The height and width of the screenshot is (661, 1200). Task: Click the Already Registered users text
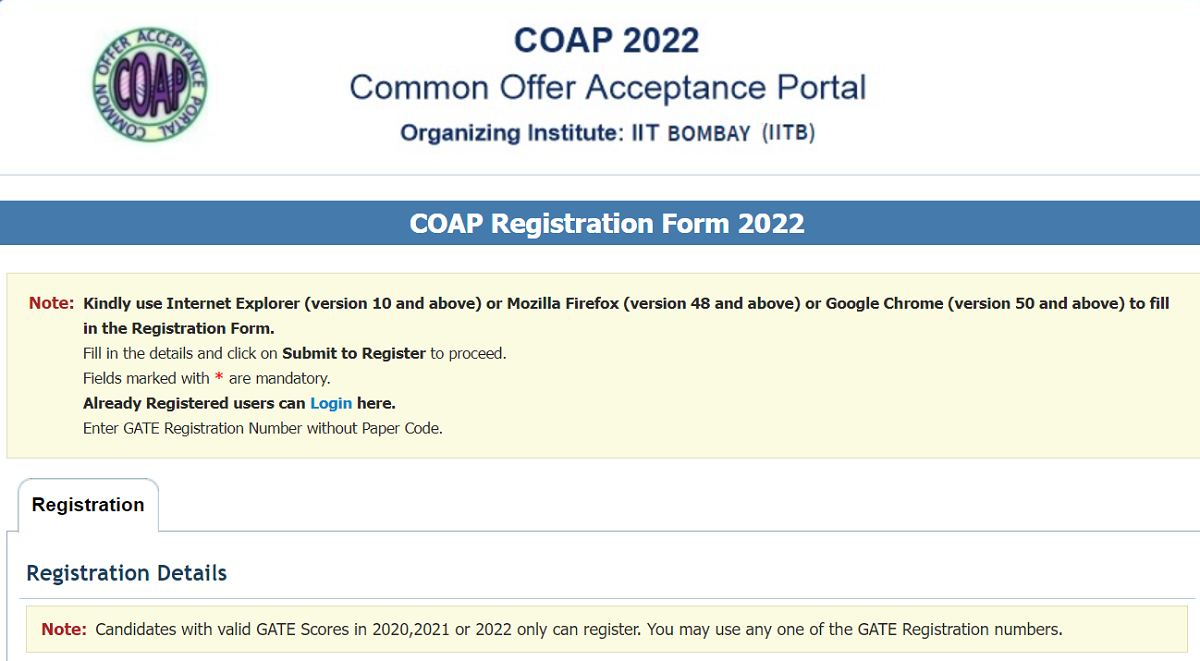coord(194,403)
